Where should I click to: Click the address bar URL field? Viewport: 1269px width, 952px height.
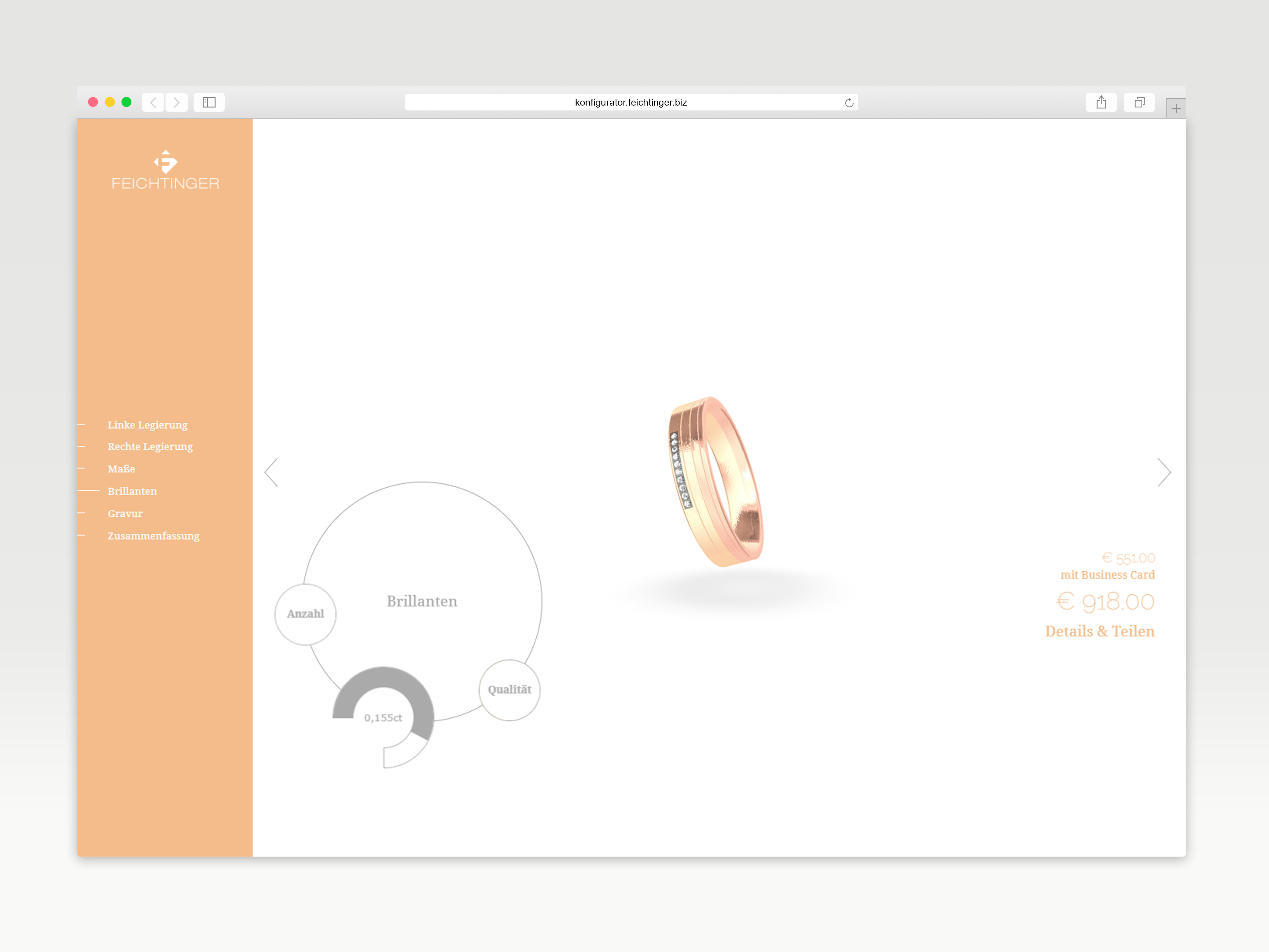coord(631,103)
